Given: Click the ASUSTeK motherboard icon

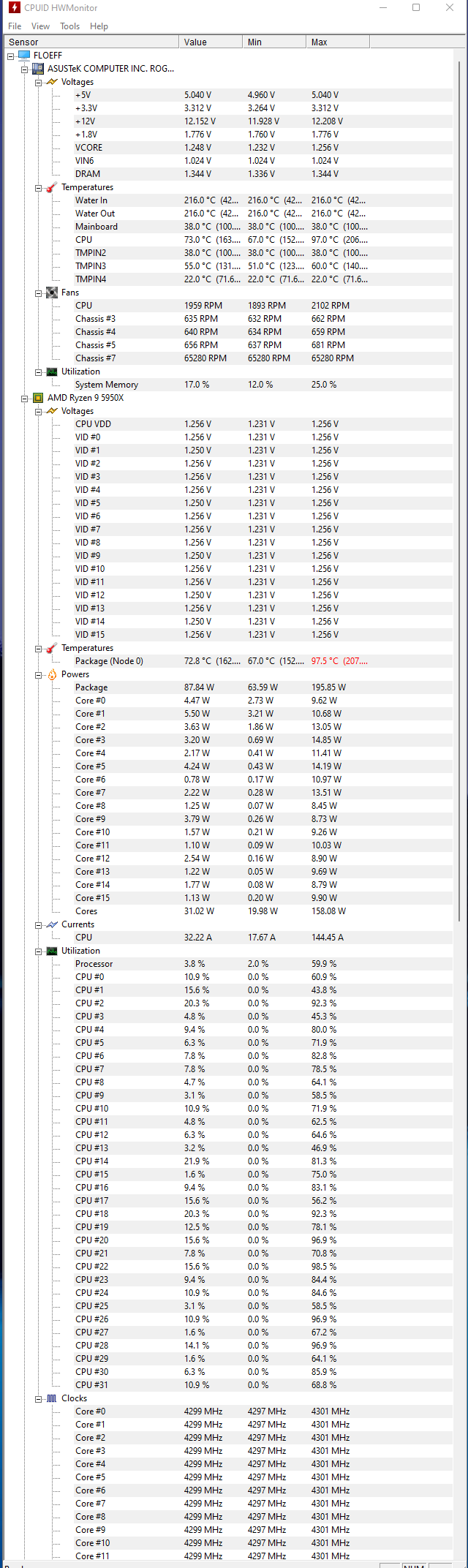Looking at the screenshot, I should click(x=38, y=69).
